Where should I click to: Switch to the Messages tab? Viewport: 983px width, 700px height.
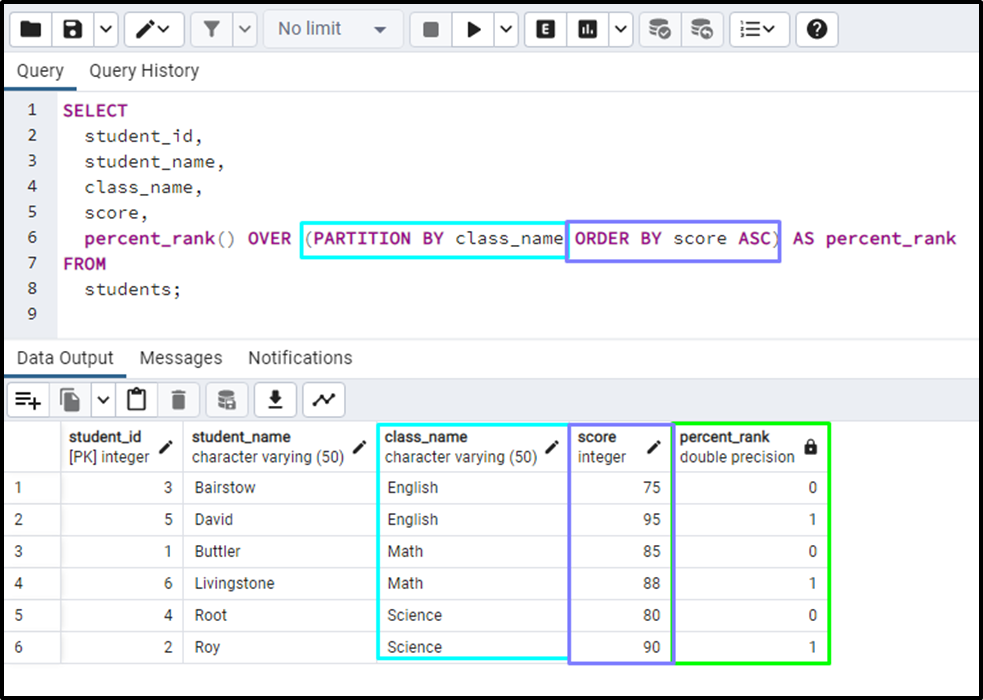181,357
